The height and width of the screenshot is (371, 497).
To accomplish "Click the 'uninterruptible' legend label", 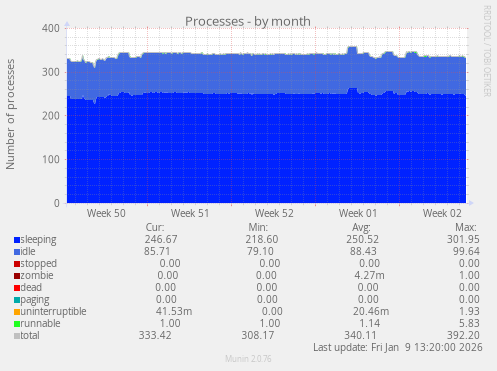I will click(x=53, y=312).
